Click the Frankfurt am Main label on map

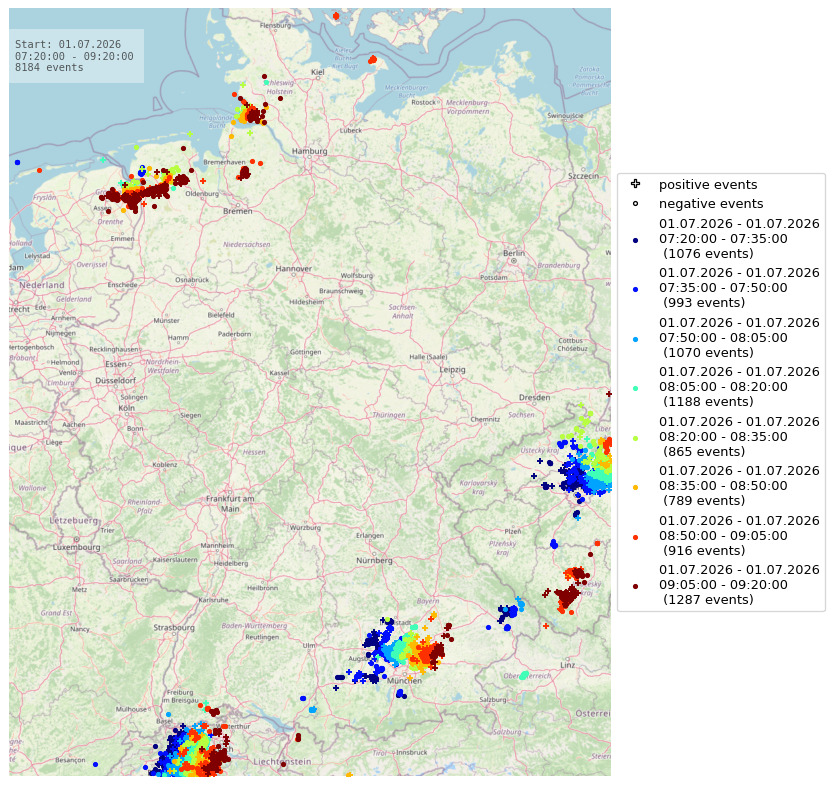pyautogui.click(x=230, y=504)
